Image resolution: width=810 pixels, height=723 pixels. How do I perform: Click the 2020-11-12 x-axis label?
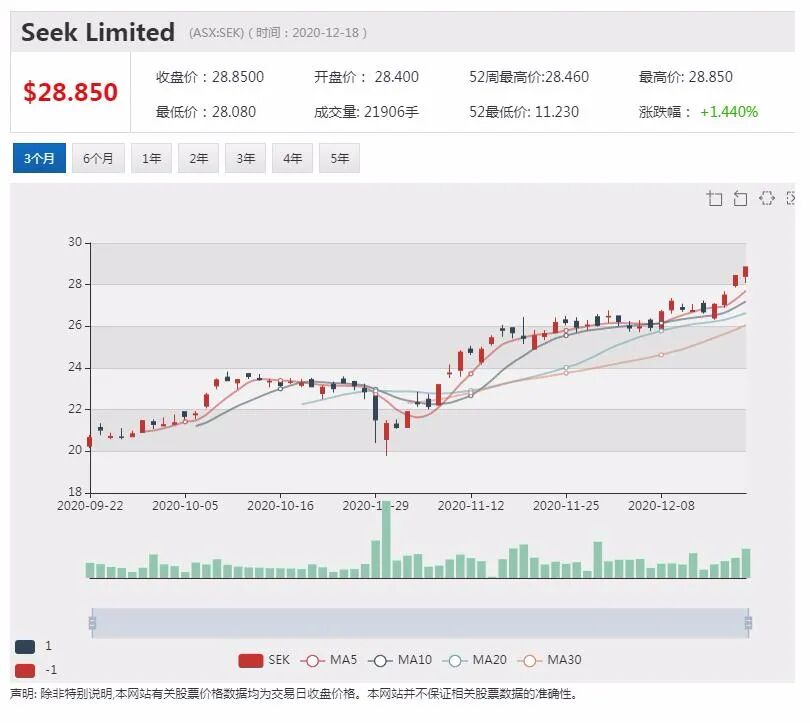471,506
